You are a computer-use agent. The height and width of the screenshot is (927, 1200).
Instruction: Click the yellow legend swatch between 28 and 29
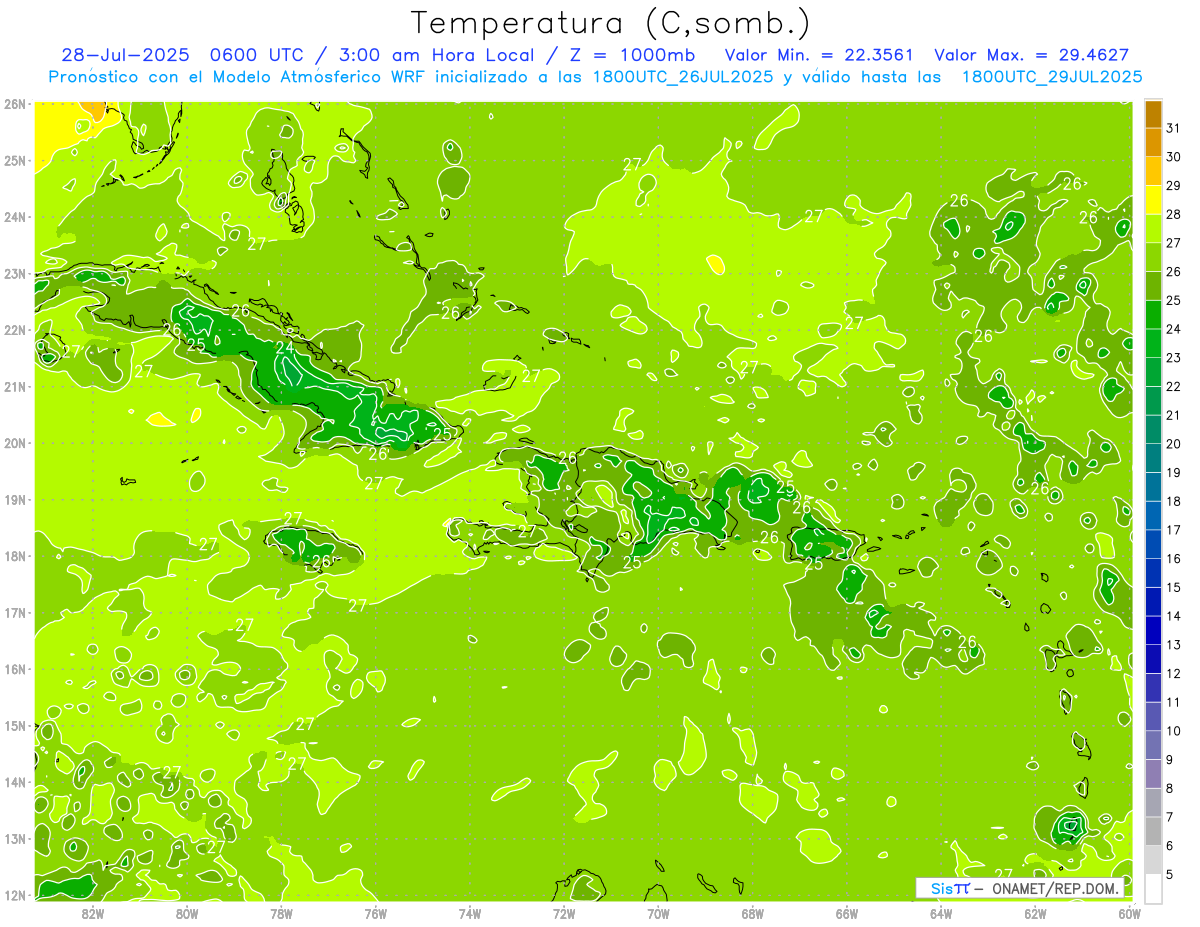pyautogui.click(x=1153, y=200)
